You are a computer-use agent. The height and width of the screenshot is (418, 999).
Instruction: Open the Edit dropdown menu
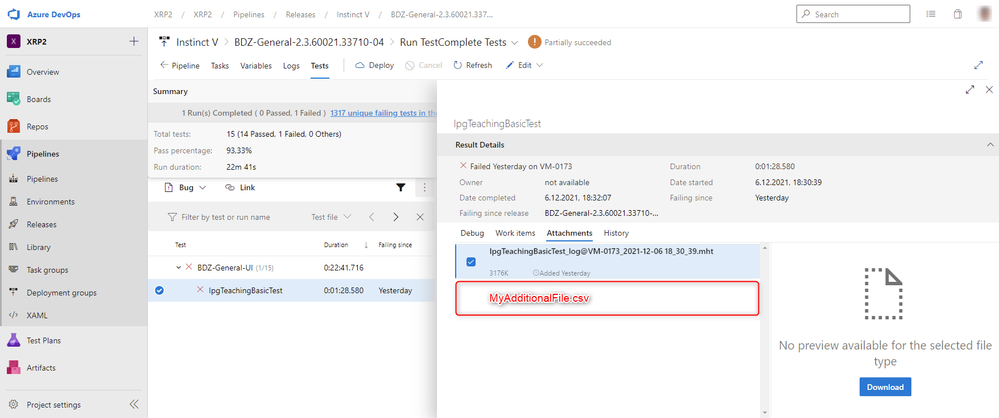524,65
